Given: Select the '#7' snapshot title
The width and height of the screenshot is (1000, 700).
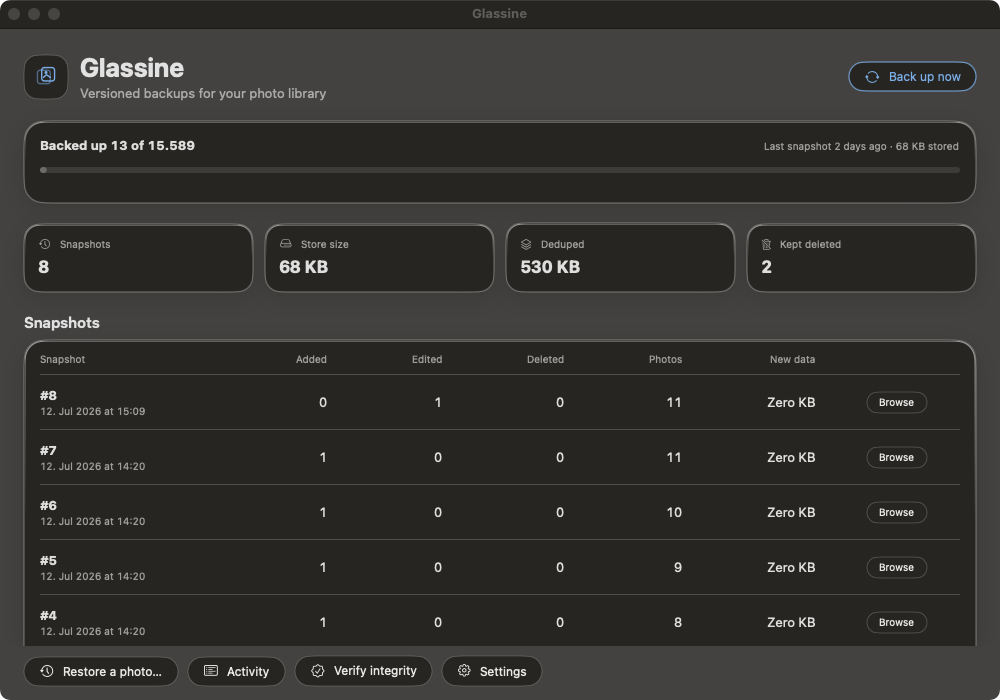Looking at the screenshot, I should point(48,450).
